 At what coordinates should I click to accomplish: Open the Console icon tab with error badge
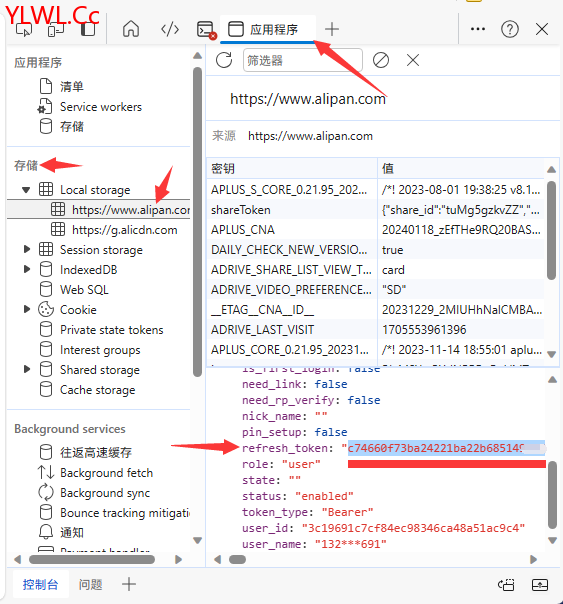pyautogui.click(x=206, y=30)
